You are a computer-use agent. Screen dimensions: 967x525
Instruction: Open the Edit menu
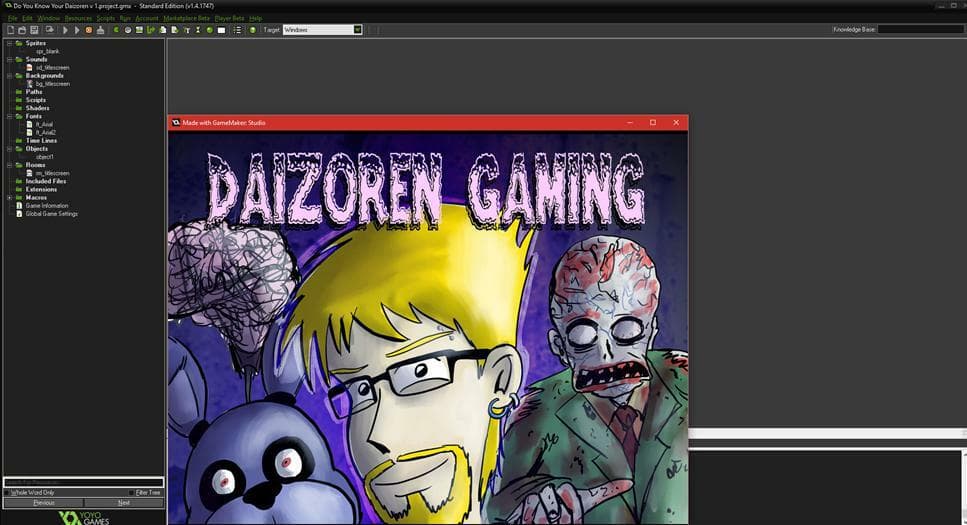[x=27, y=19]
